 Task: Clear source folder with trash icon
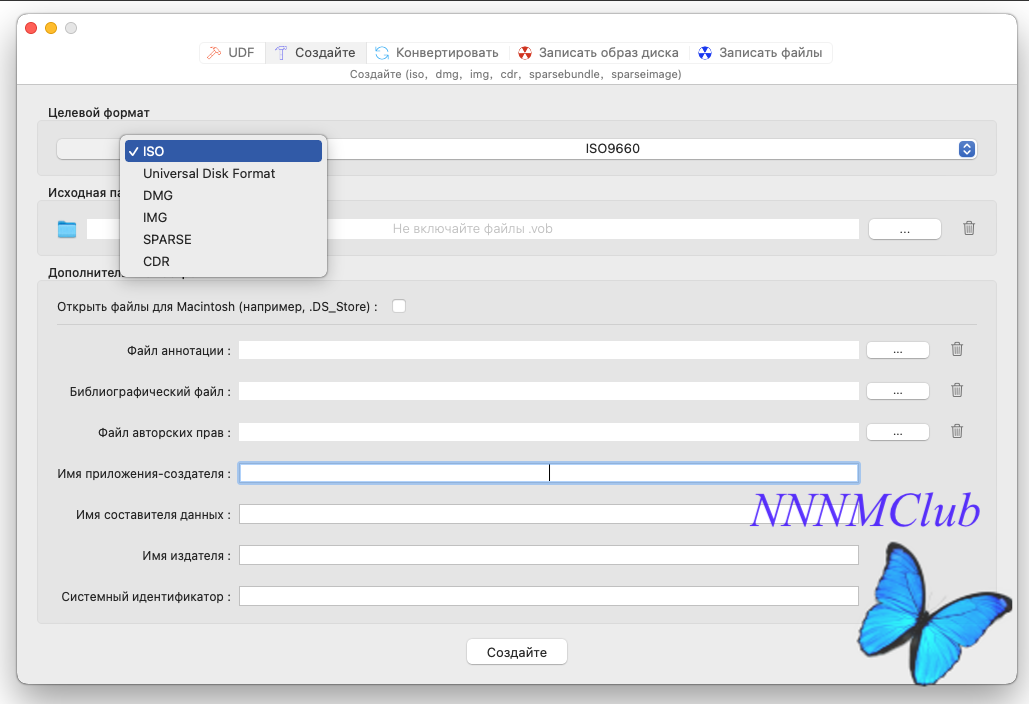[x=969, y=228]
